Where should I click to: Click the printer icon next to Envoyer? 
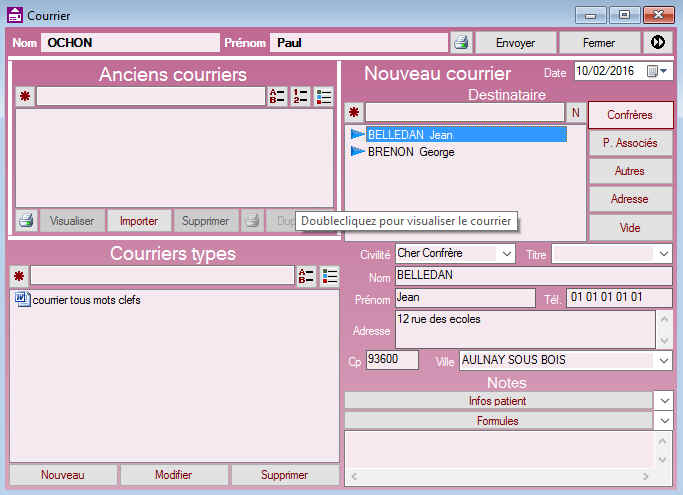[461, 43]
